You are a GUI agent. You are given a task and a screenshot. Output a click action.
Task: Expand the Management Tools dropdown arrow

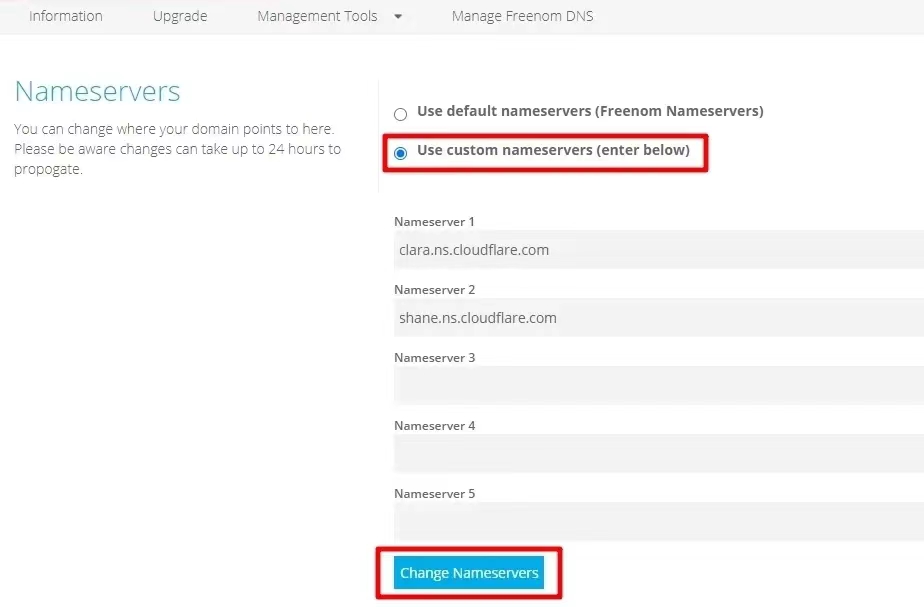(x=398, y=17)
